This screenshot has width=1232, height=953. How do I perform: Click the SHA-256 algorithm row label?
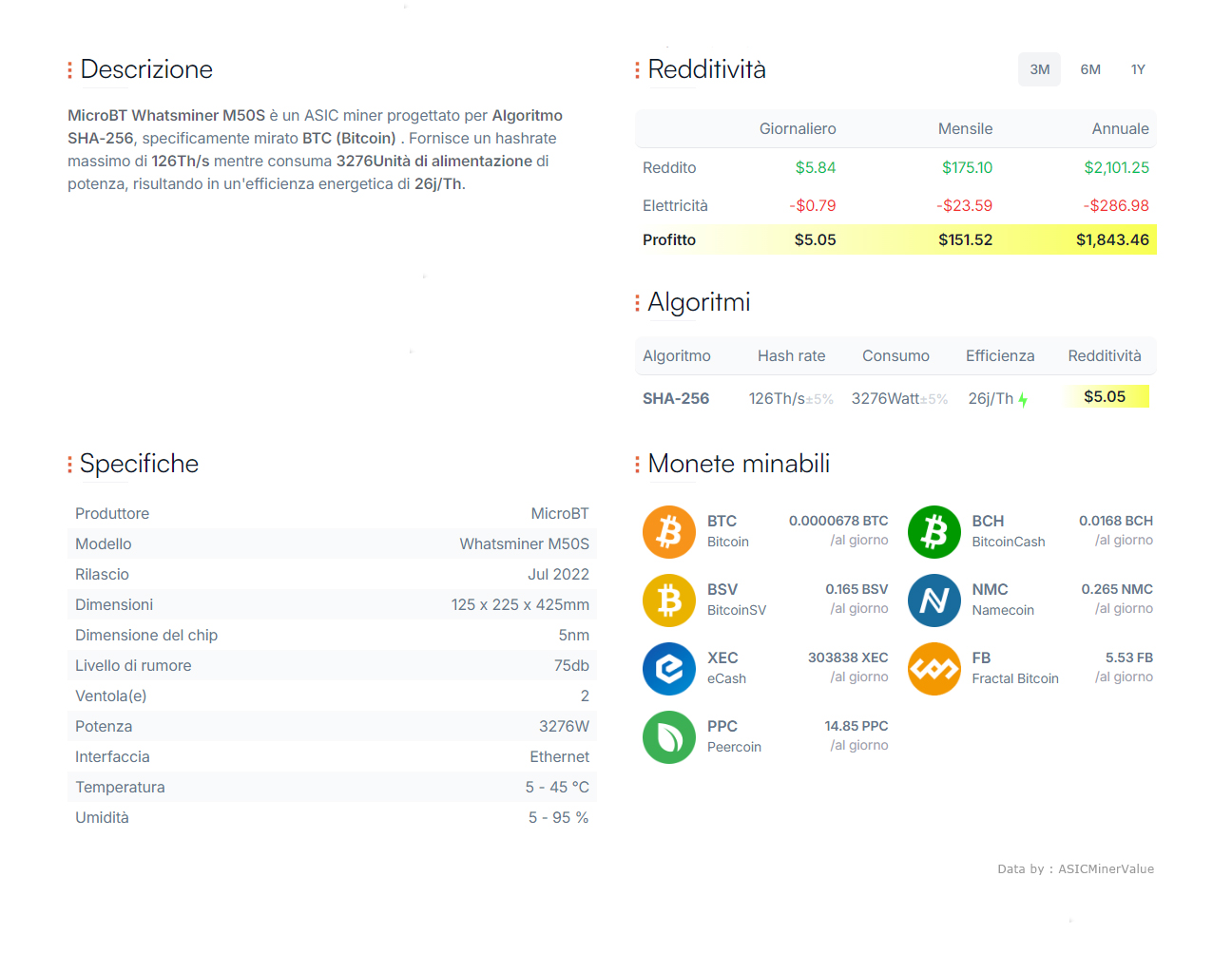pos(676,398)
